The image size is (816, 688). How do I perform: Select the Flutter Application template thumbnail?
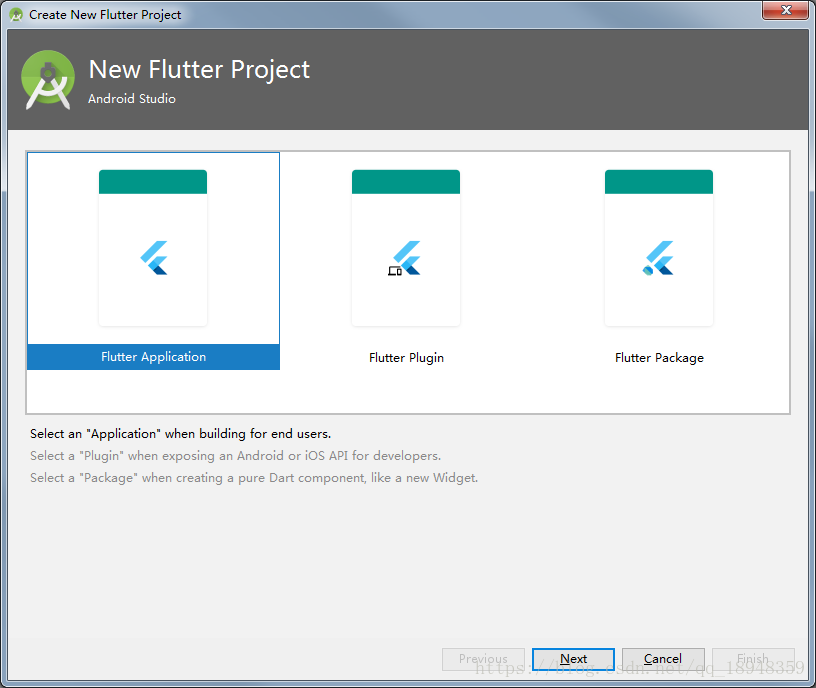click(x=153, y=248)
